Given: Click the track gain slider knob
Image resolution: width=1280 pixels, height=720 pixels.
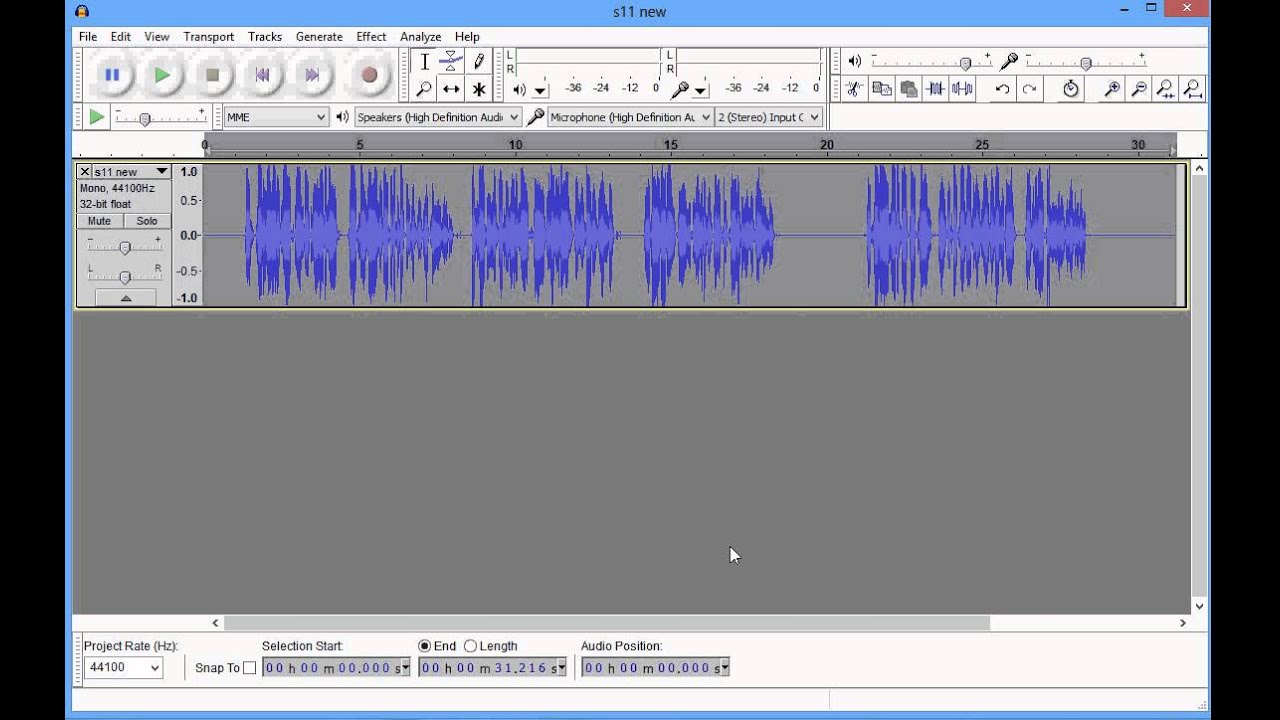Looking at the screenshot, I should 125,247.
